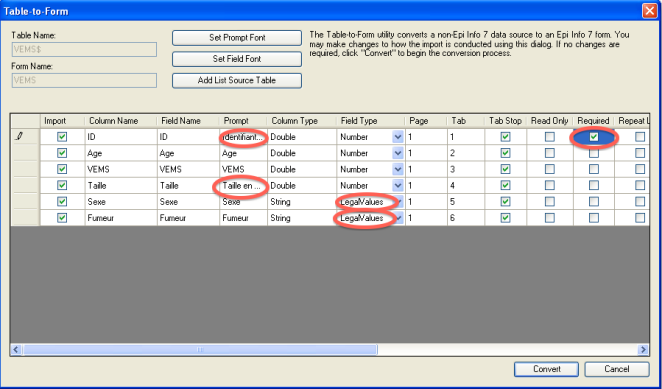
Task: Click the horizontal scrollbar right arrow
Action: (x=643, y=349)
